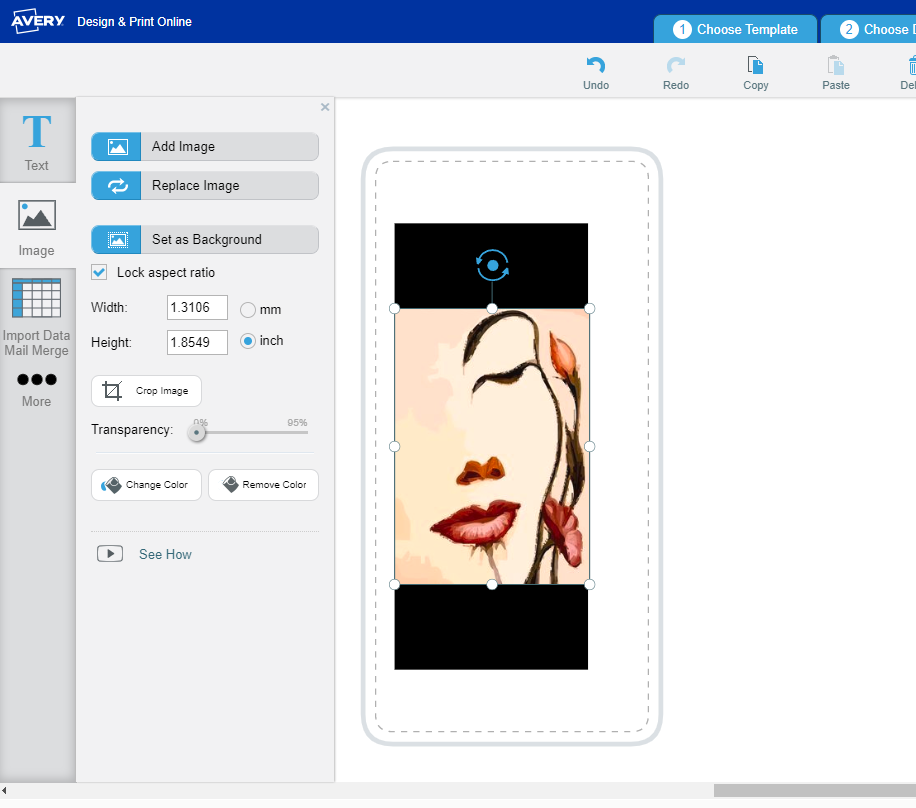
Task: Click the Transparency slider handle
Action: pyautogui.click(x=198, y=433)
